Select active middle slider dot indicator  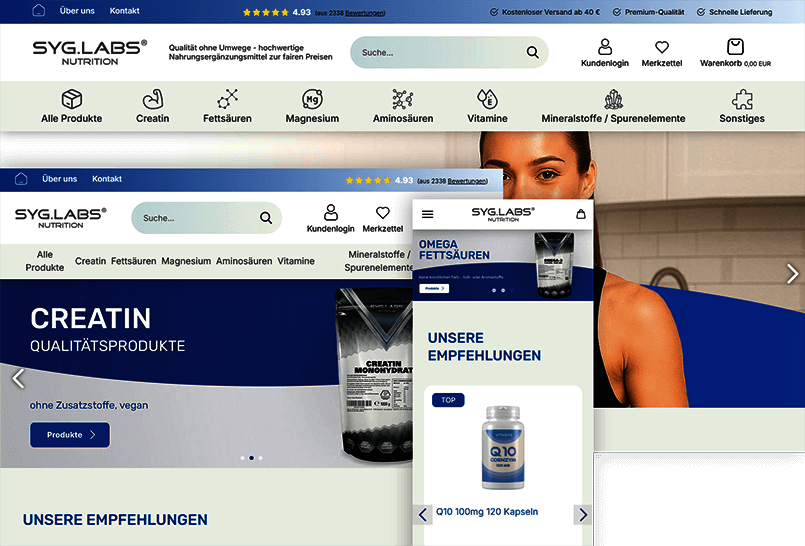coord(250,458)
